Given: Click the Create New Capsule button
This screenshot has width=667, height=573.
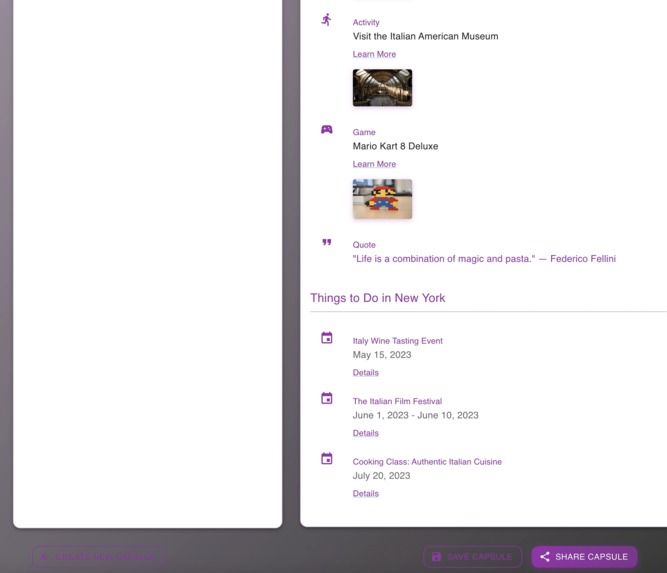Looking at the screenshot, I should (98, 556).
